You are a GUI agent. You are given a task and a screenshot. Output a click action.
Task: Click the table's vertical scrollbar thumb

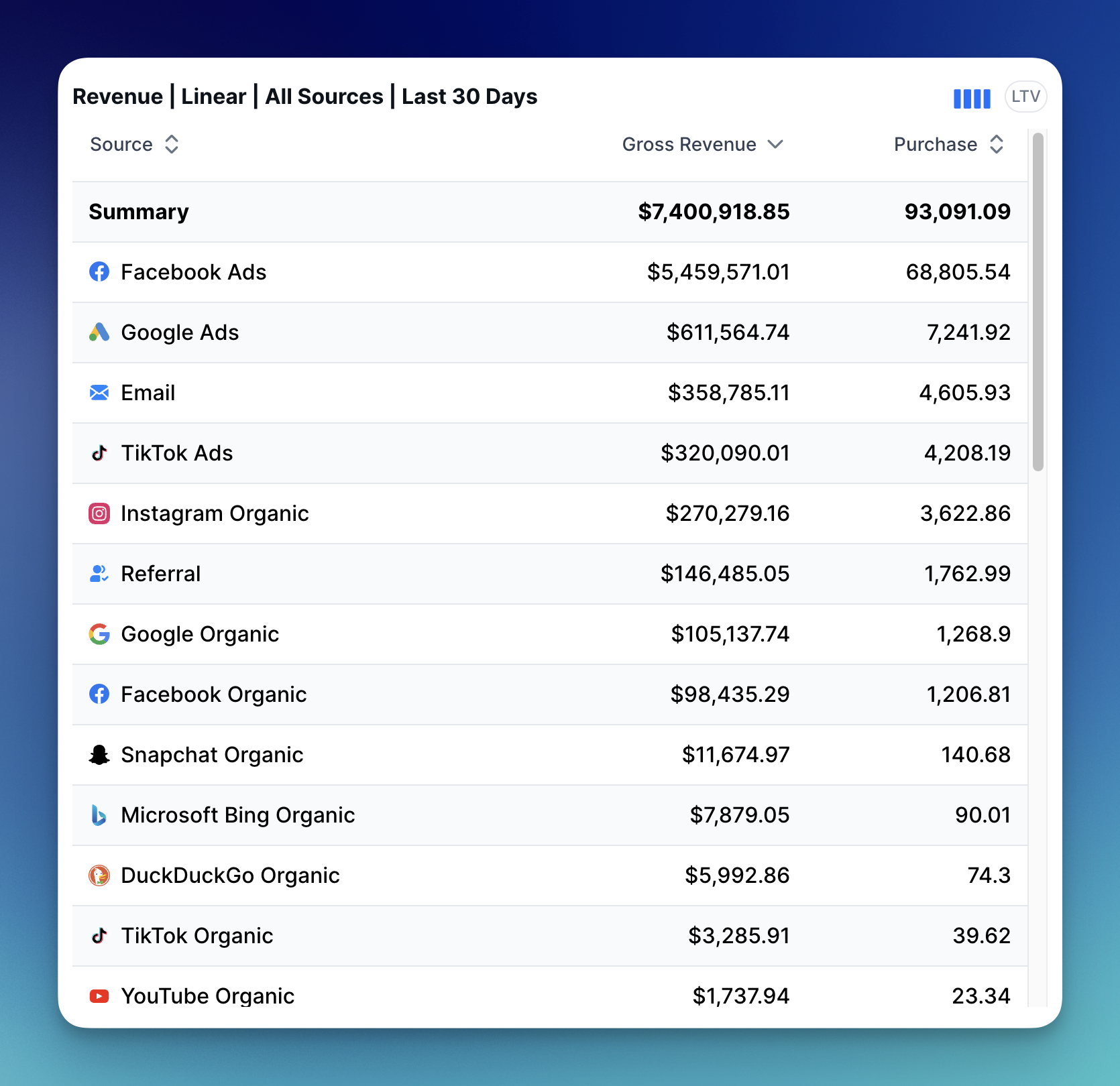tap(1038, 302)
